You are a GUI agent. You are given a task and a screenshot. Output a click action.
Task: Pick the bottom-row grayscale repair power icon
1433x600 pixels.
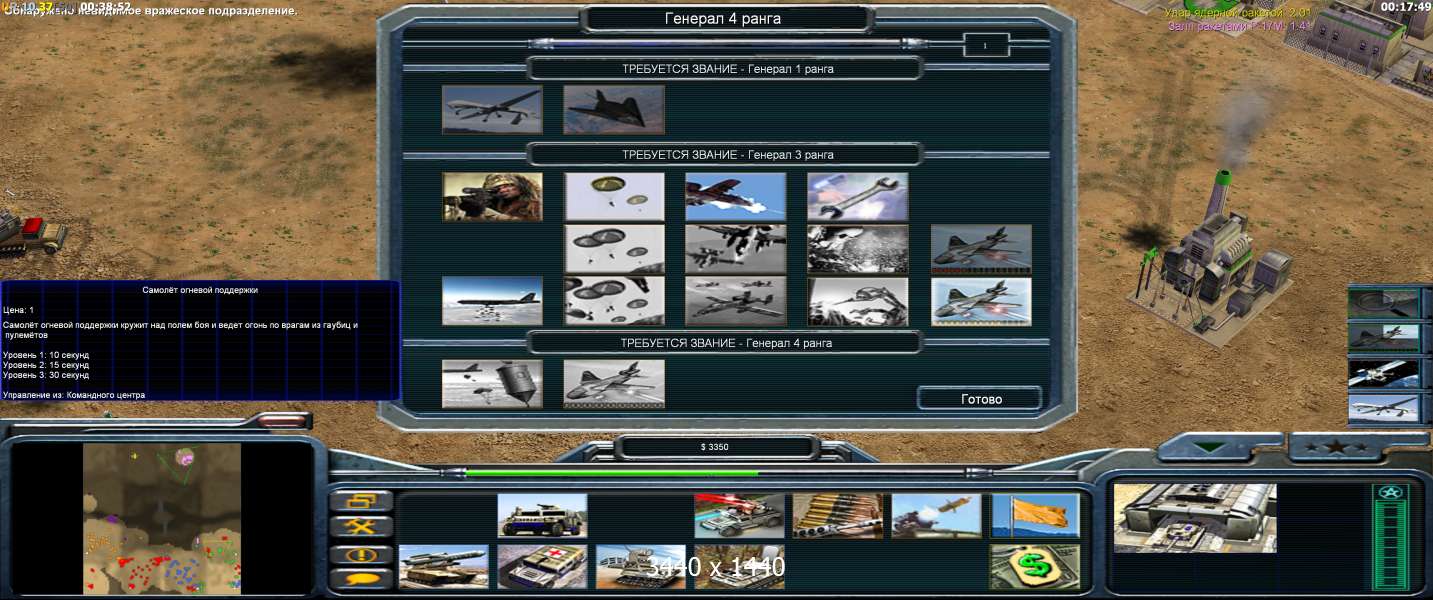coord(858,301)
